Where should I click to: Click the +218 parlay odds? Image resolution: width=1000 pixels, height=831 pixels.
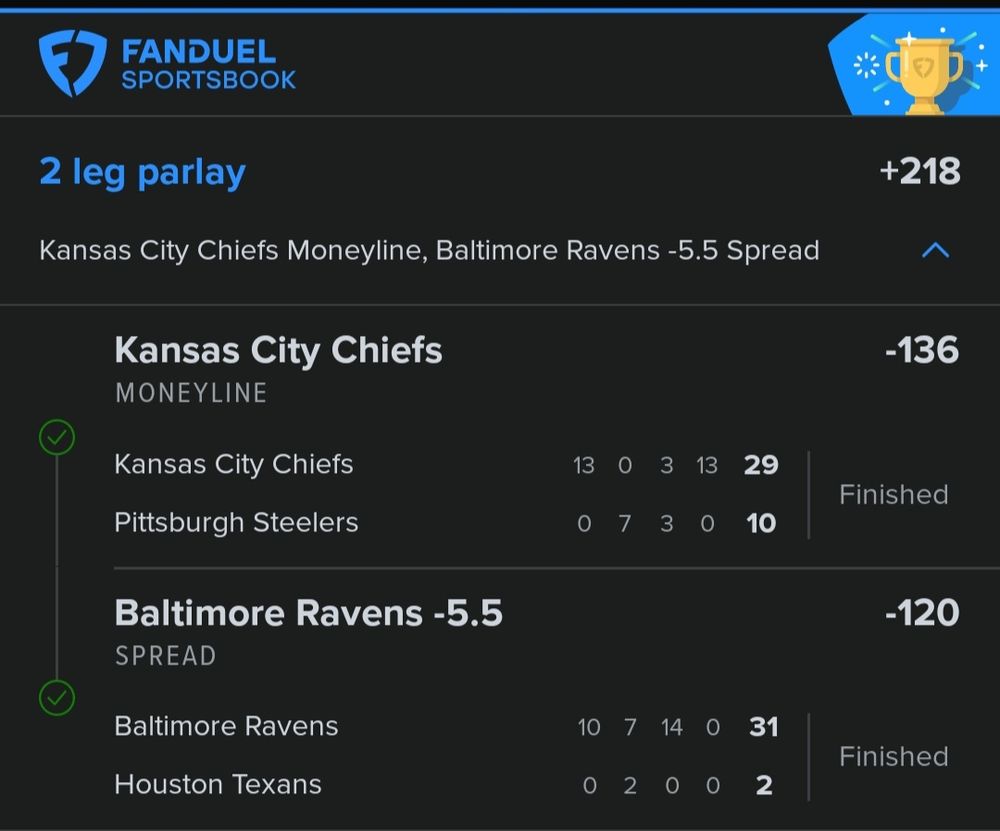[x=919, y=171]
